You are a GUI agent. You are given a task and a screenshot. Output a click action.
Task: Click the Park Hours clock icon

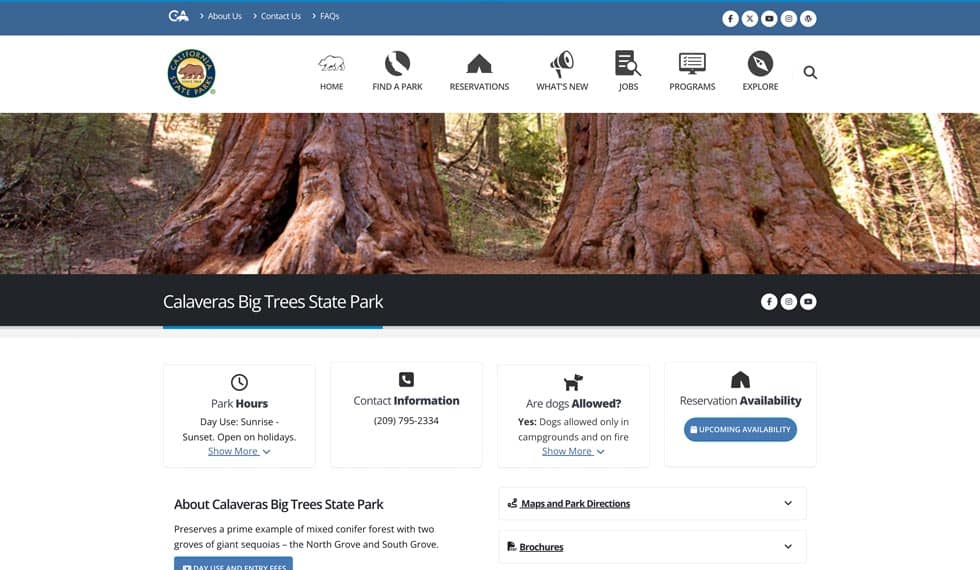(239, 382)
